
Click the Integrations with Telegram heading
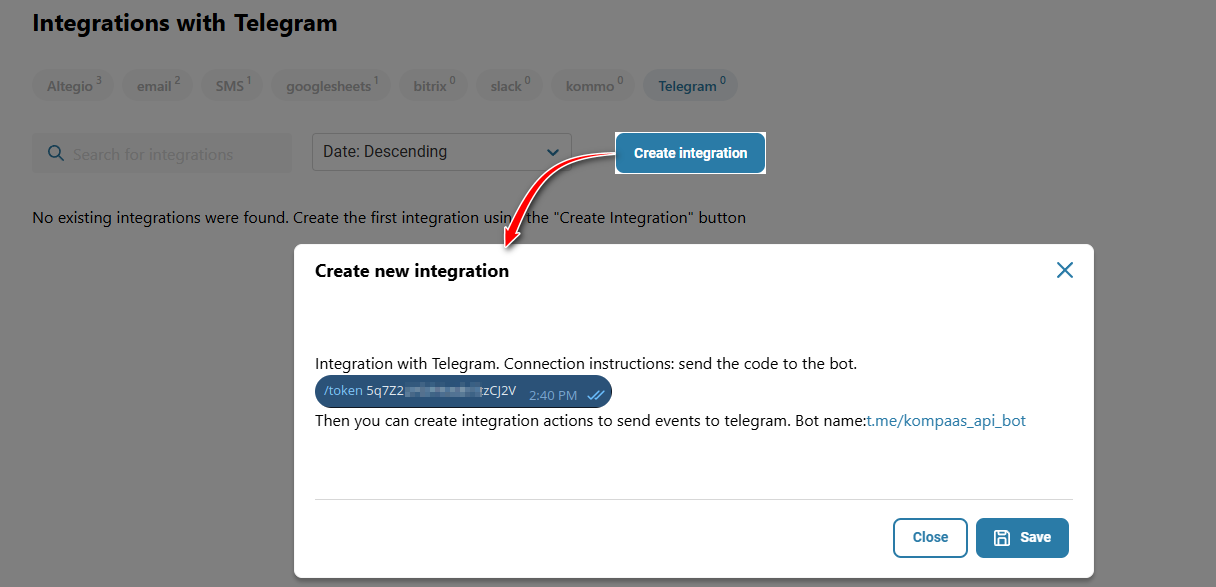point(185,23)
